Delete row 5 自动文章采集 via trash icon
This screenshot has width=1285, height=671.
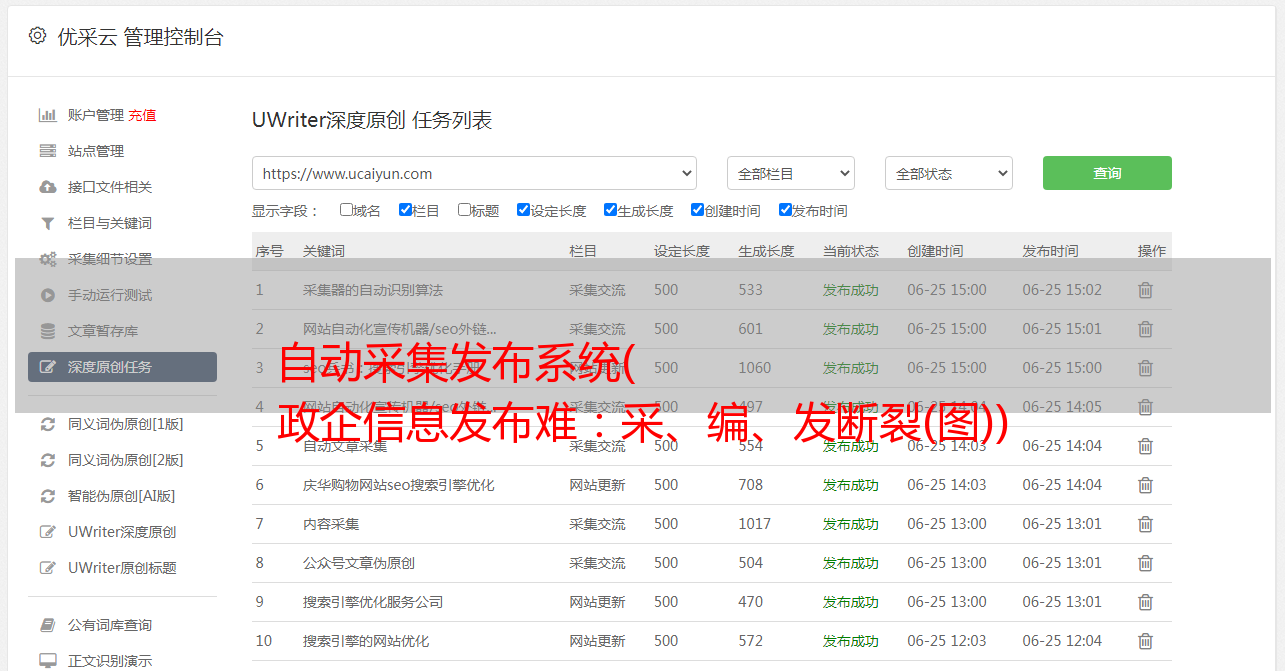coord(1146,446)
